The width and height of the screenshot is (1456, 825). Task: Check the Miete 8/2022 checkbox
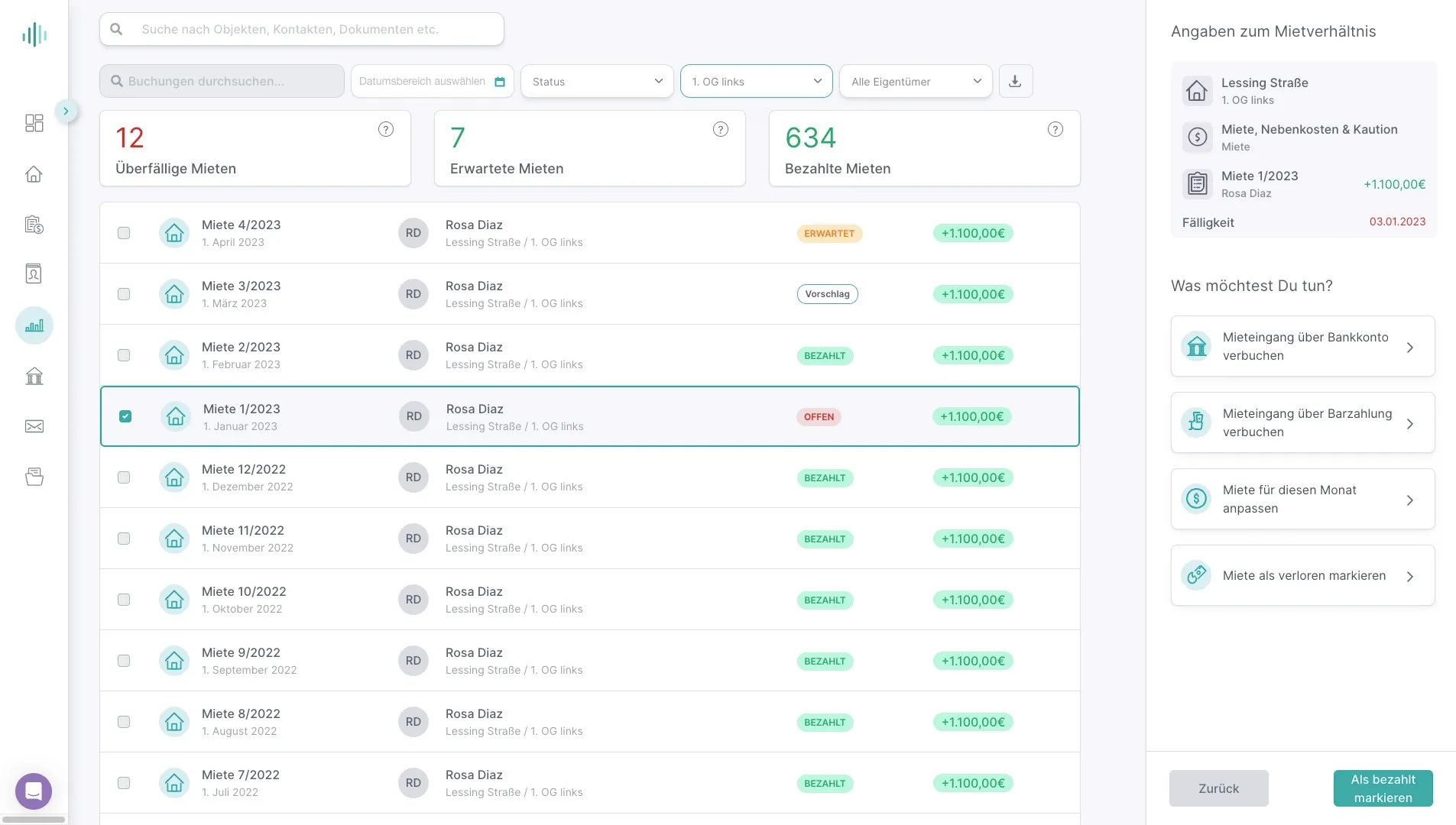(x=124, y=722)
